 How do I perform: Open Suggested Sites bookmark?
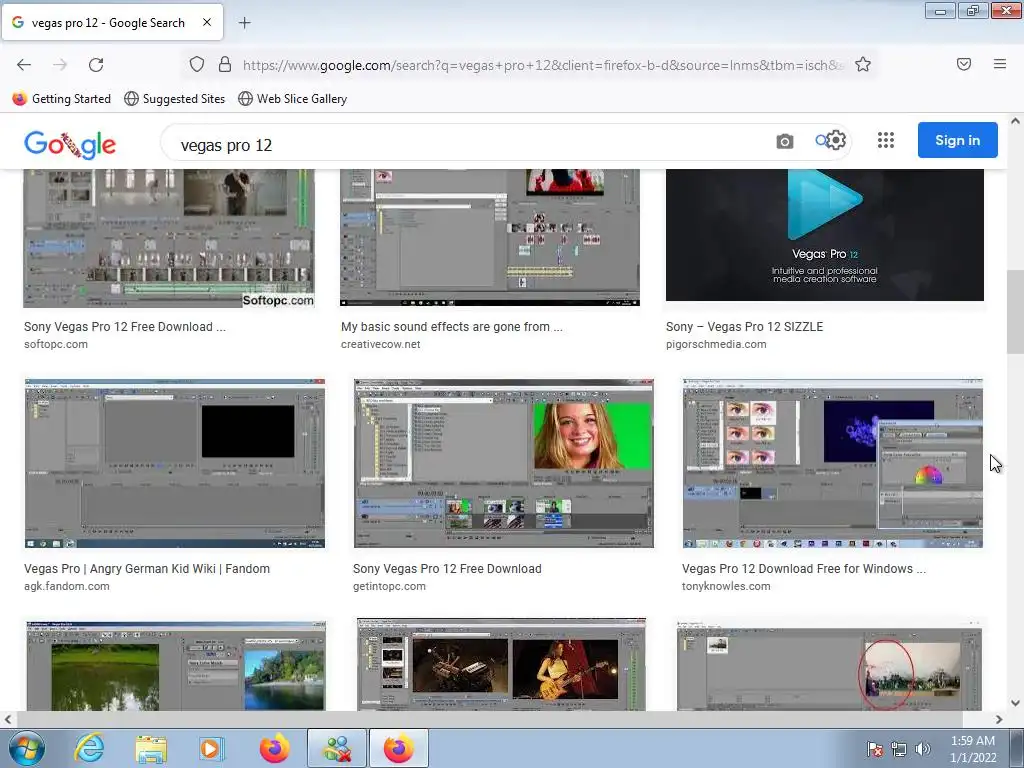click(174, 99)
